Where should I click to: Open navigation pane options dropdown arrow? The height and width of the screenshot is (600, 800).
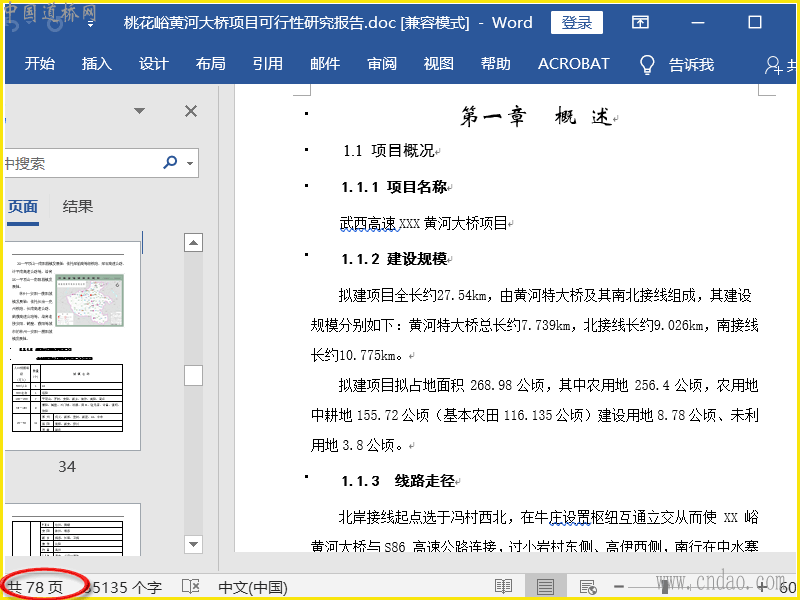139,111
